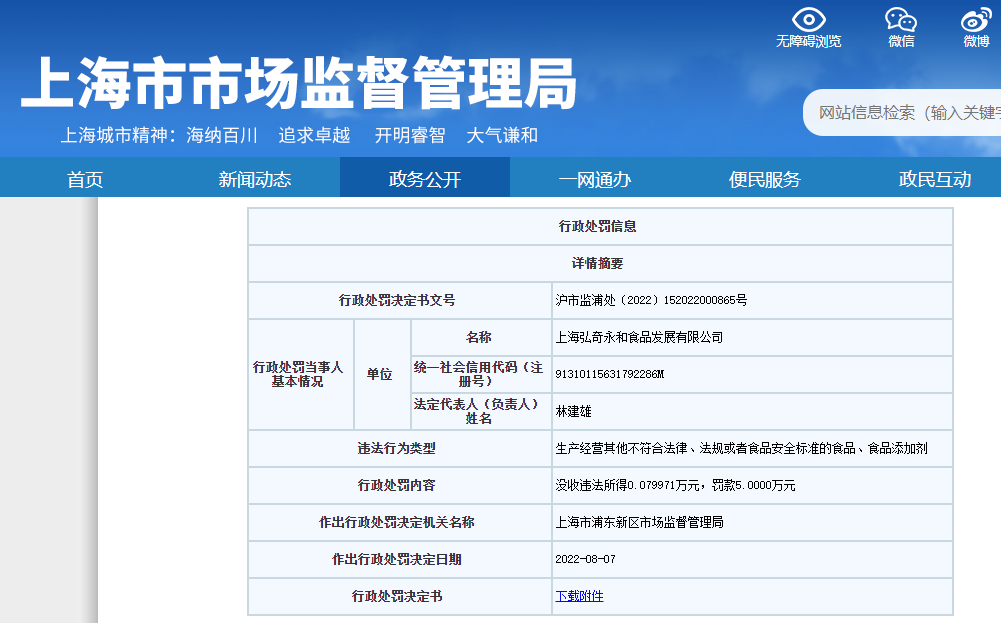Select decision date 2022-08-07

[585, 559]
